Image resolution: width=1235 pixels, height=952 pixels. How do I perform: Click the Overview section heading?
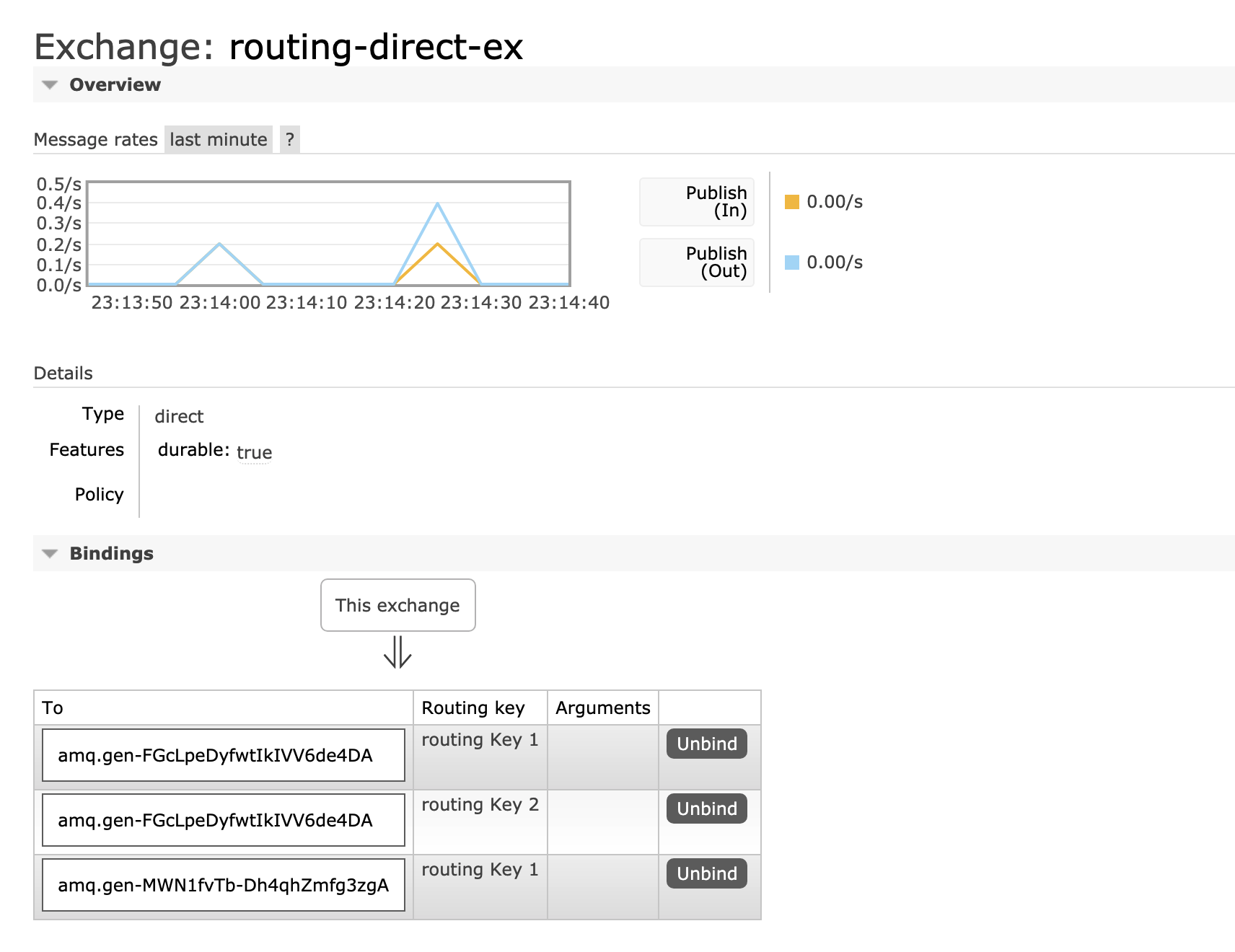tap(115, 85)
